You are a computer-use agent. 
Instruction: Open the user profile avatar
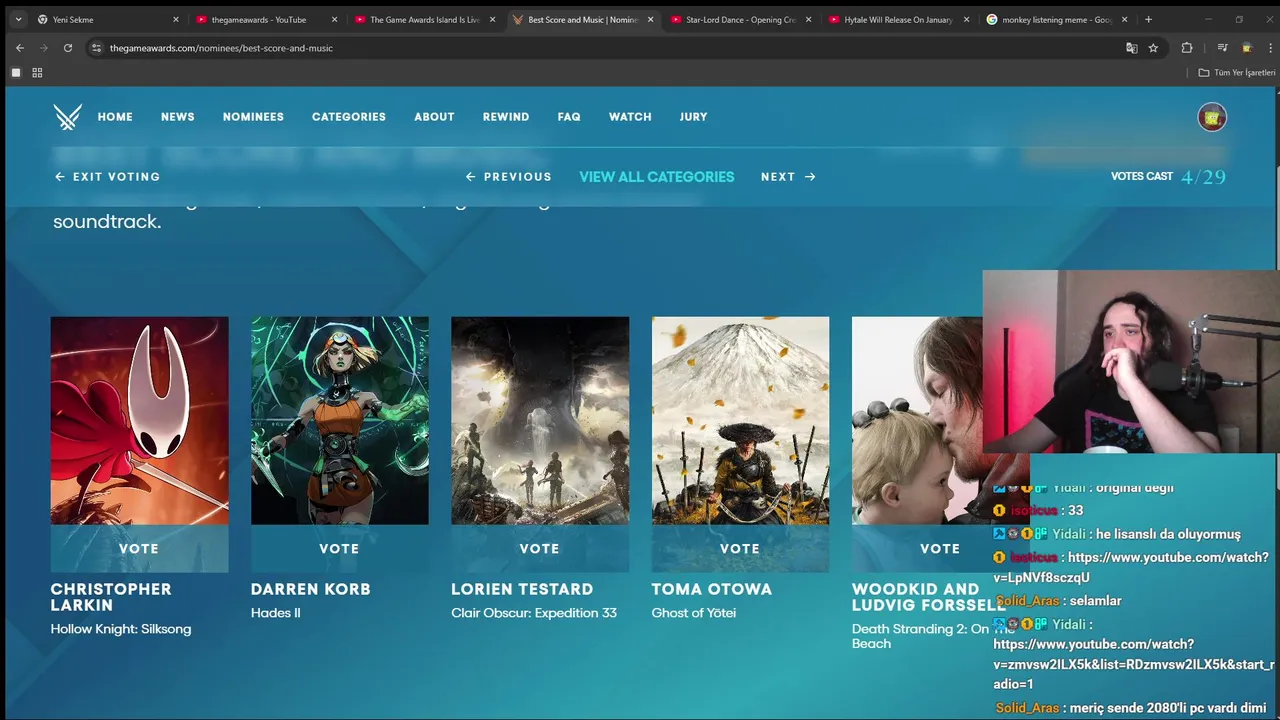[1212, 117]
